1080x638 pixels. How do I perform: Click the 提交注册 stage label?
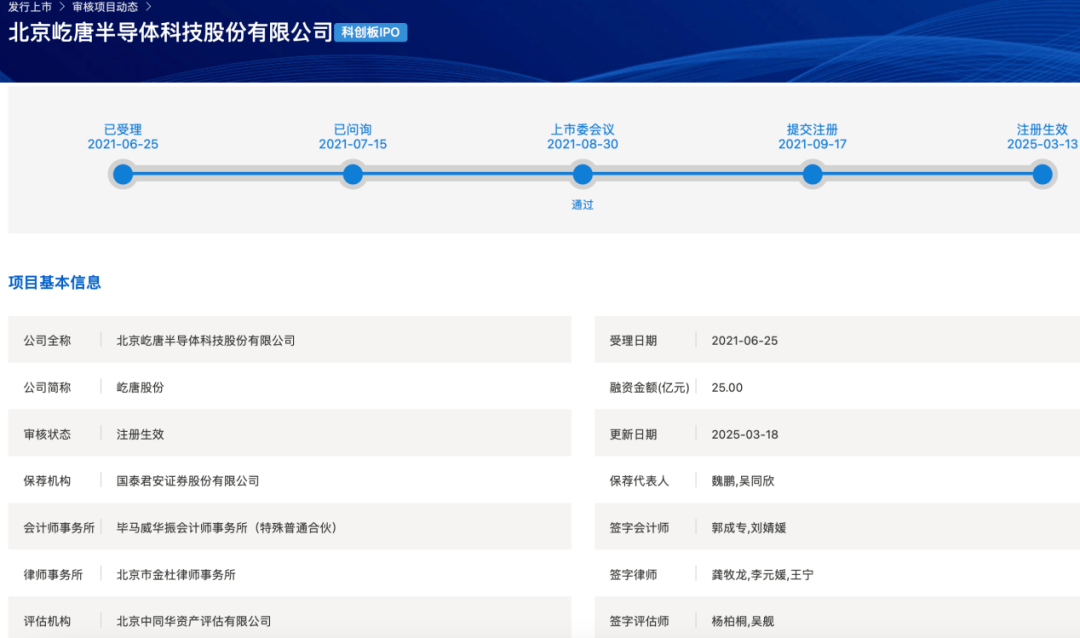click(813, 130)
